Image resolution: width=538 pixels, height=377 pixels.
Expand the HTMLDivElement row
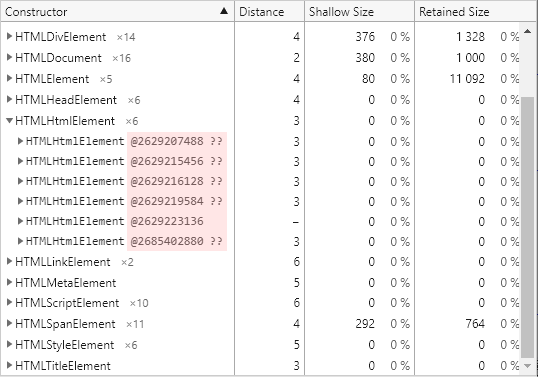point(10,36)
